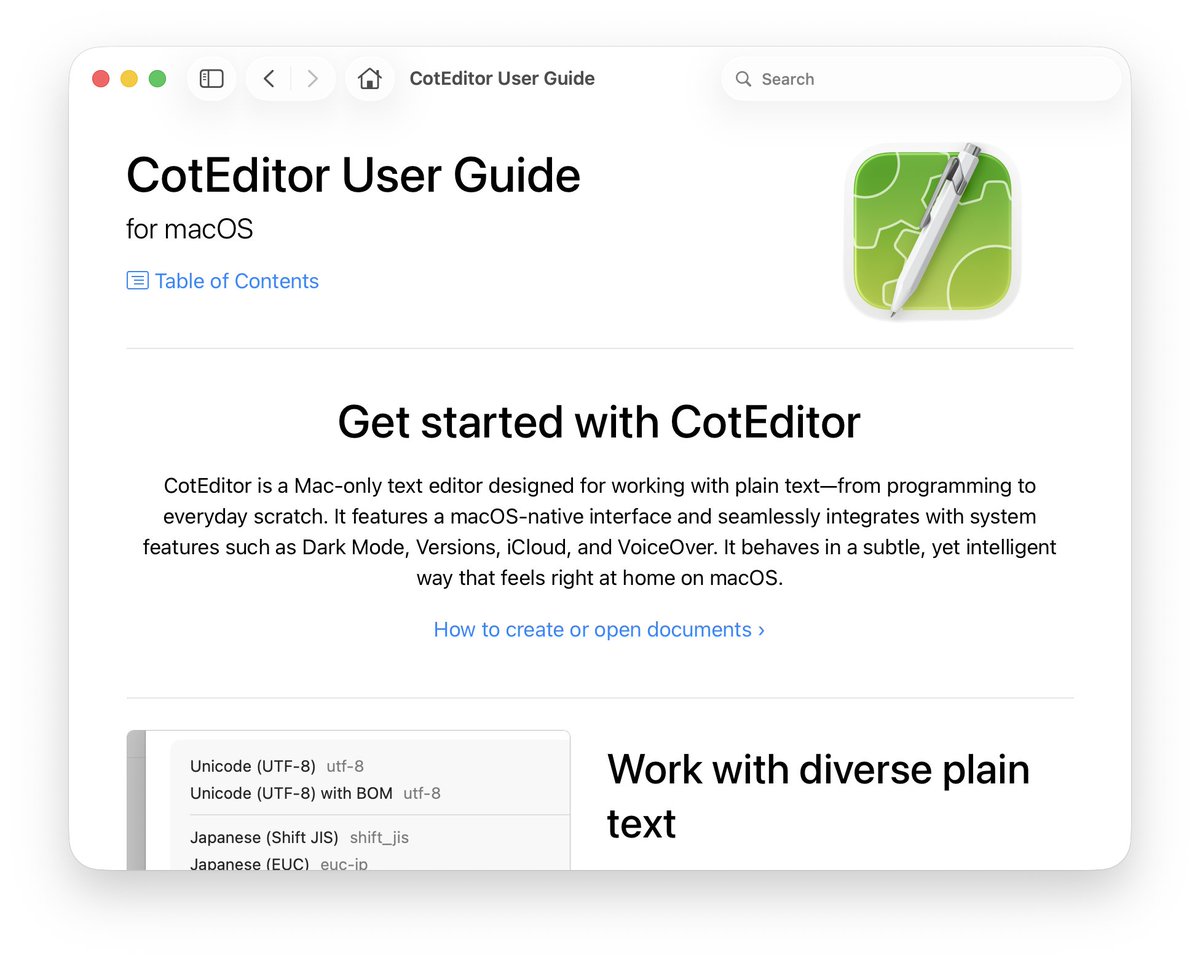Maximize the window with green button

(157, 79)
